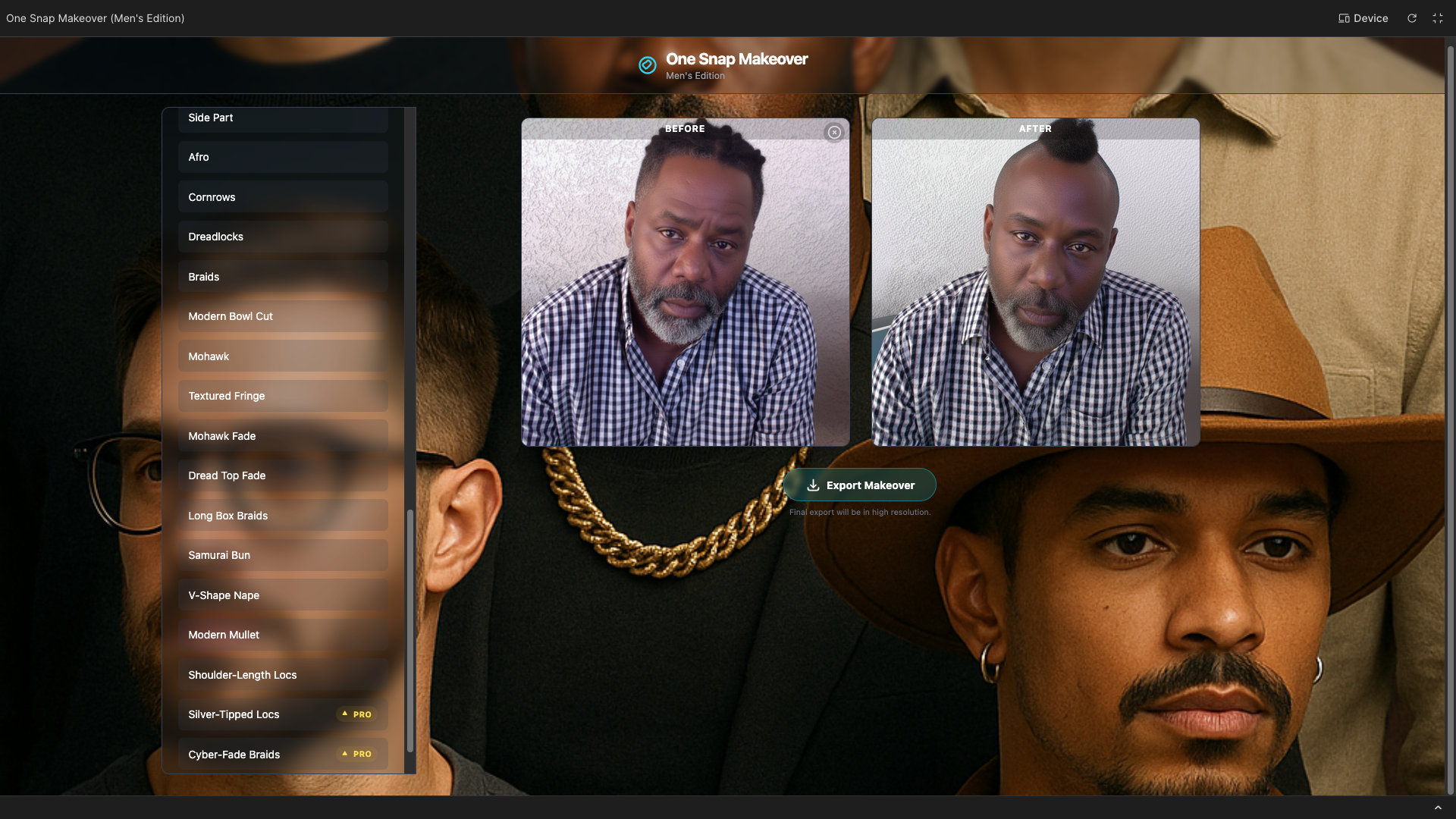Click the hairstyle list scrollbar thumb

(x=410, y=629)
